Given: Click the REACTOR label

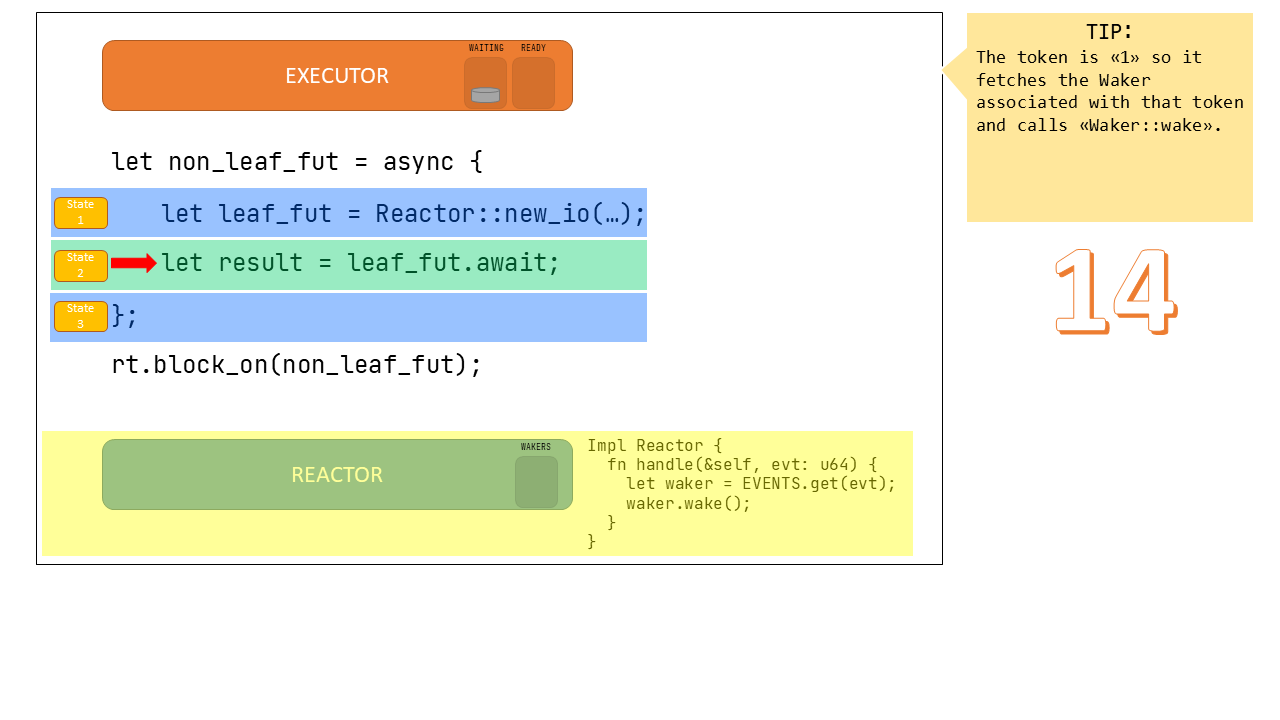Looking at the screenshot, I should 337,475.
